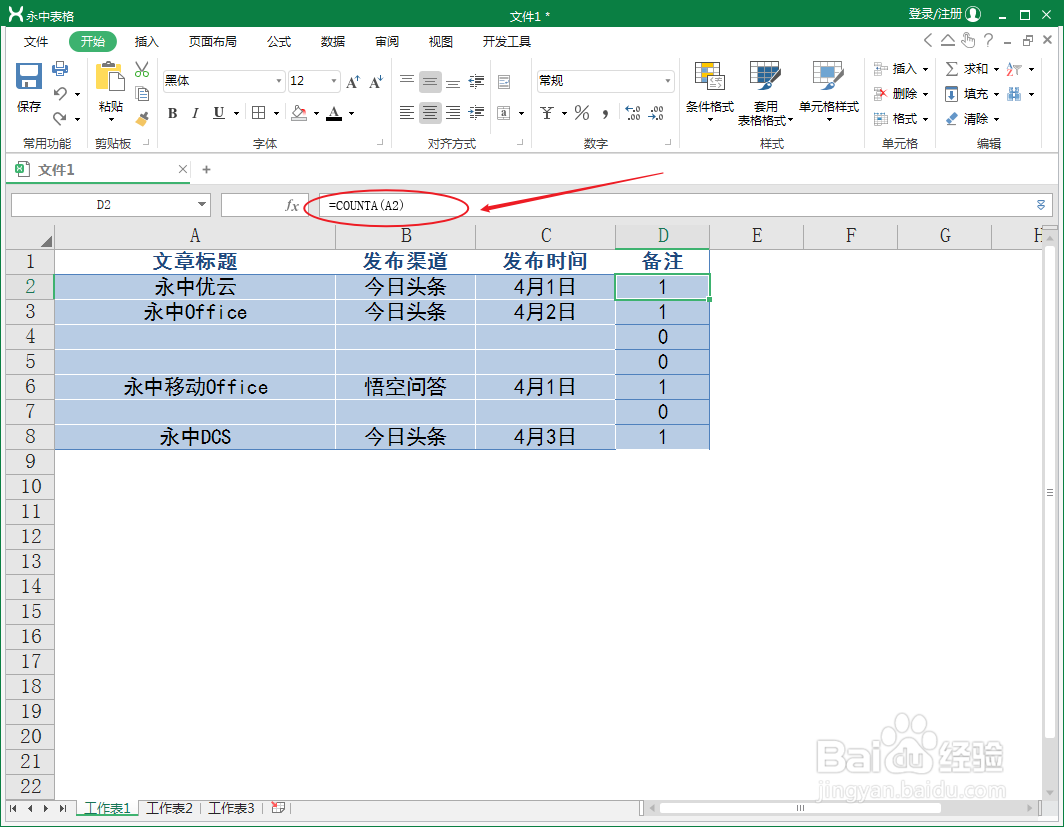Viewport: 1064px width, 827px height.
Task: Open the Format Painter (格式刷) tool
Action: (143, 120)
